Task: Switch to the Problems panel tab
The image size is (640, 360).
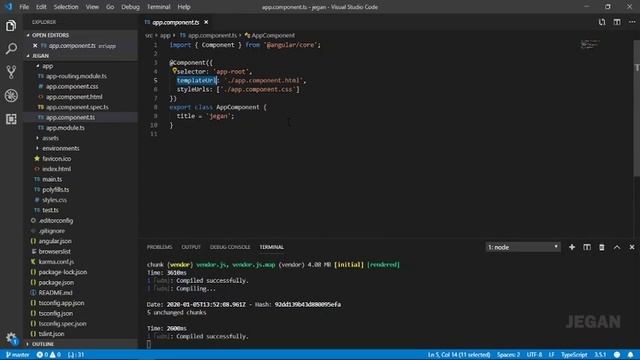Action: pyautogui.click(x=159, y=247)
